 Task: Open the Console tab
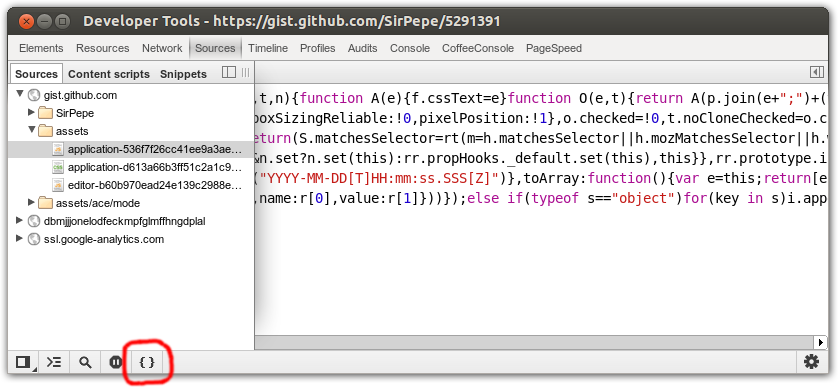410,48
